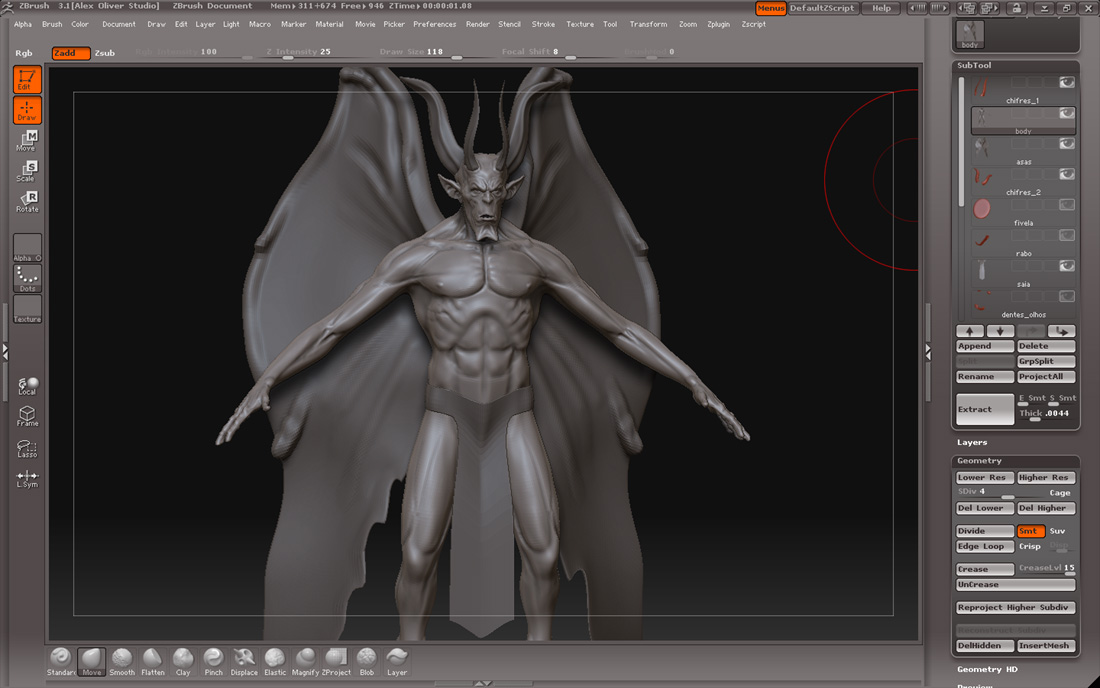This screenshot has height=688, width=1100.
Task: Select the rabo subtool row
Action: coord(1024,244)
